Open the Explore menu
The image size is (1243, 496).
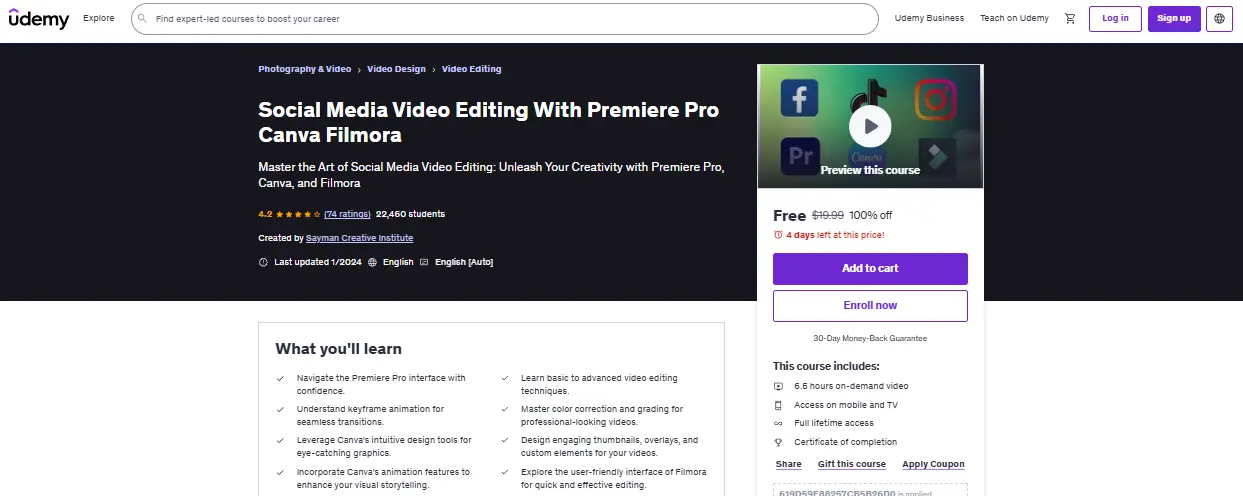(x=98, y=18)
